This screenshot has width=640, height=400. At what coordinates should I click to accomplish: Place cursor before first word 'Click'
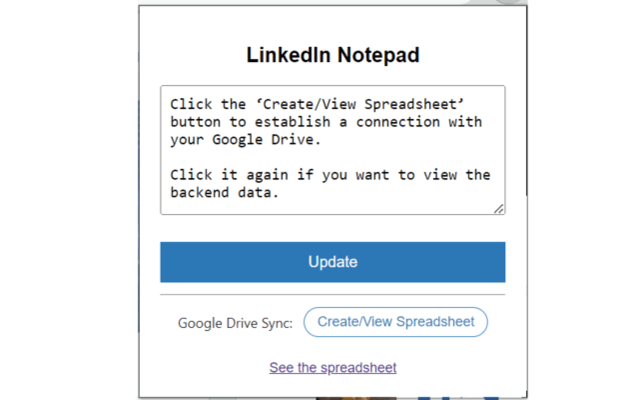coord(170,103)
